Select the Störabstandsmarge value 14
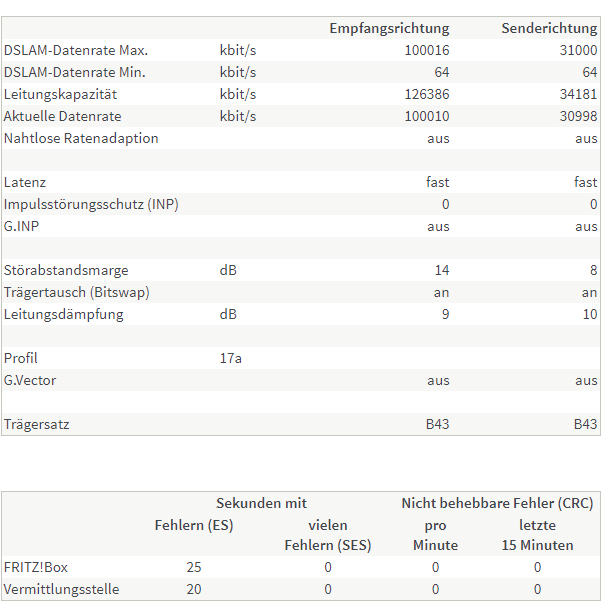 tap(442, 270)
